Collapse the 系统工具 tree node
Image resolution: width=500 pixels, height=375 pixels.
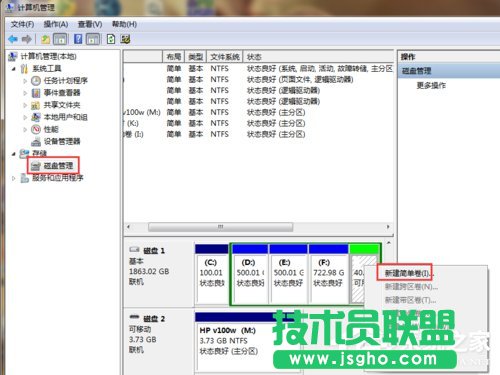tap(14, 69)
